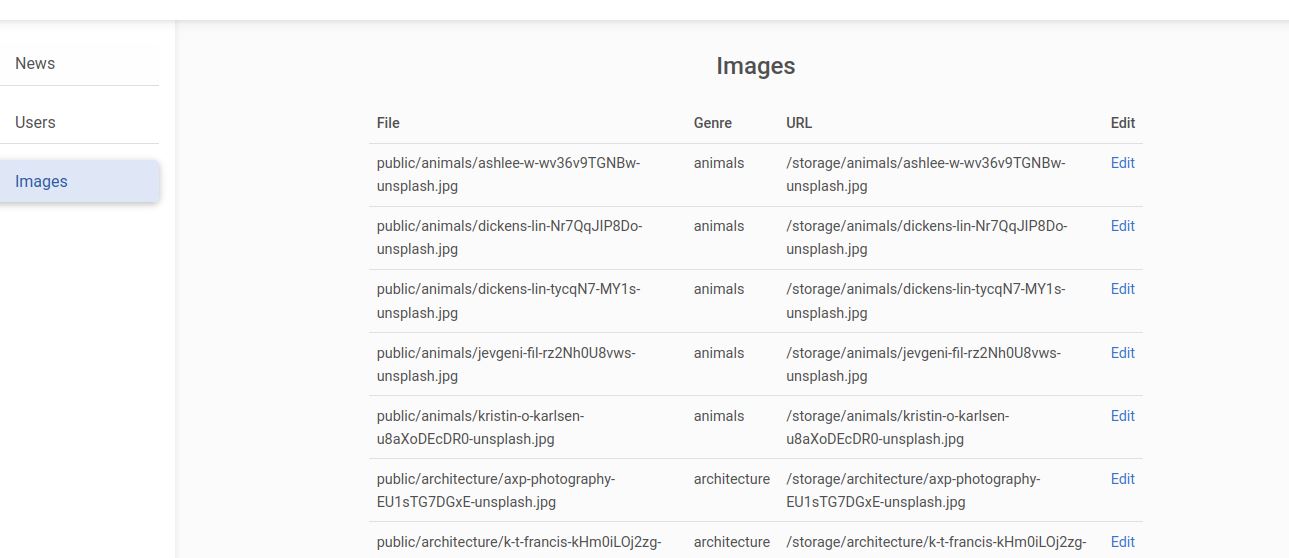This screenshot has width=1289, height=558.
Task: Select the /storage/architecture/axp-photography URL cell
Action: (x=913, y=490)
